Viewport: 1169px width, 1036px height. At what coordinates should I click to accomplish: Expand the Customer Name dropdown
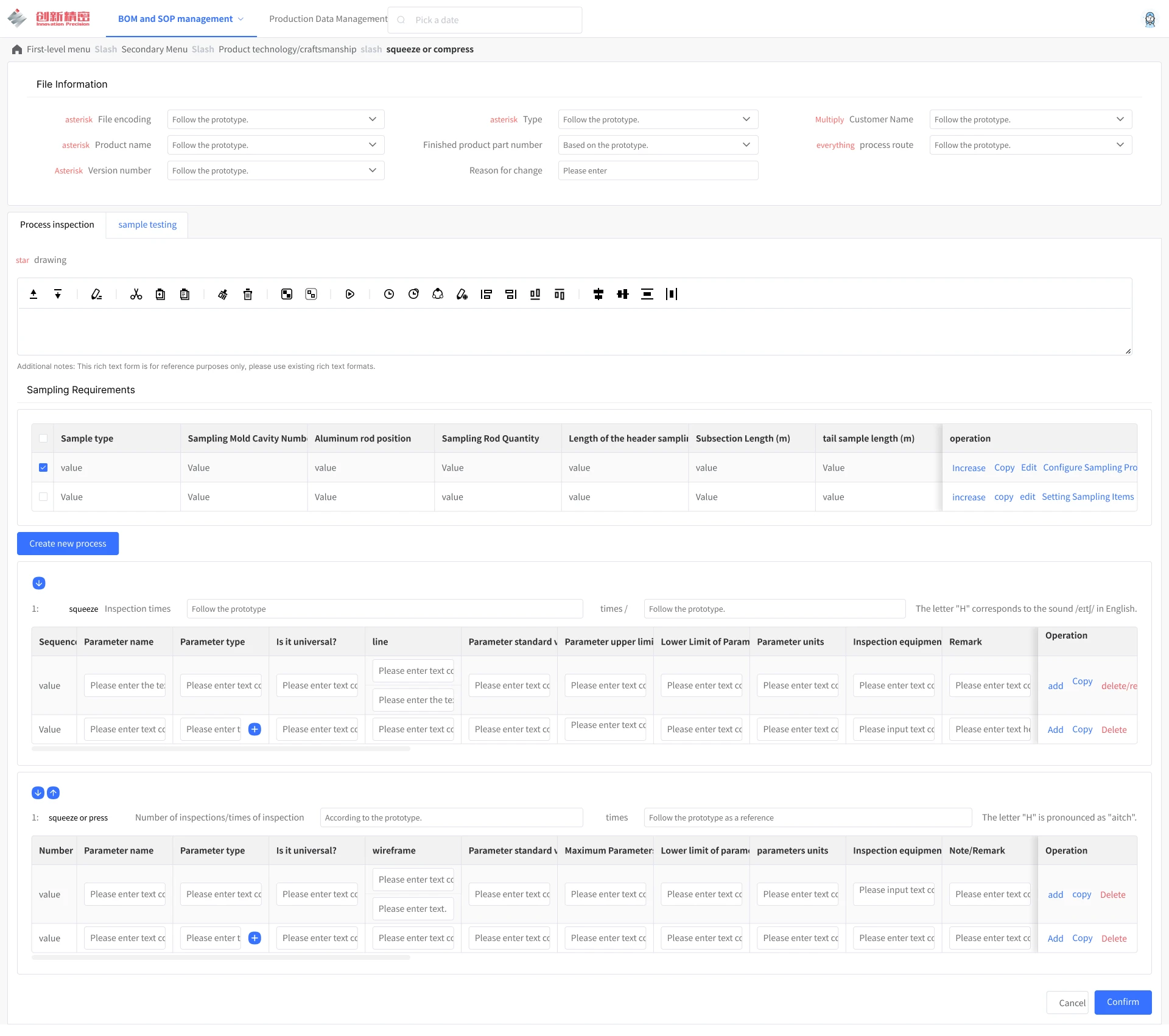click(x=1030, y=119)
